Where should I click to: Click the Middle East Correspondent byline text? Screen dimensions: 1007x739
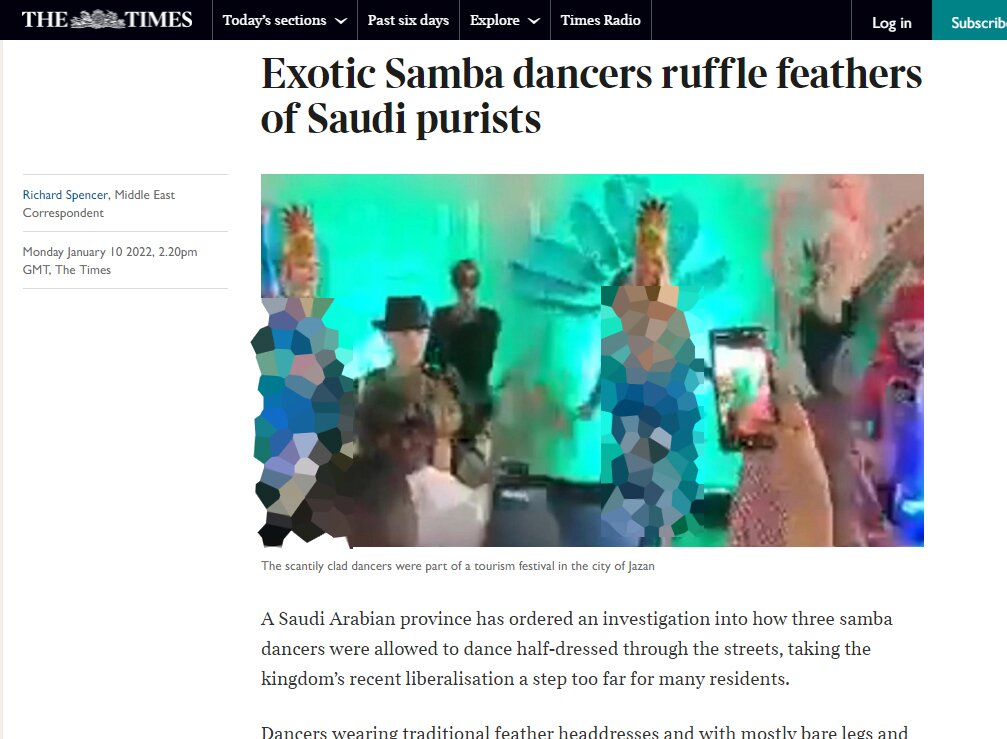[x=99, y=204]
